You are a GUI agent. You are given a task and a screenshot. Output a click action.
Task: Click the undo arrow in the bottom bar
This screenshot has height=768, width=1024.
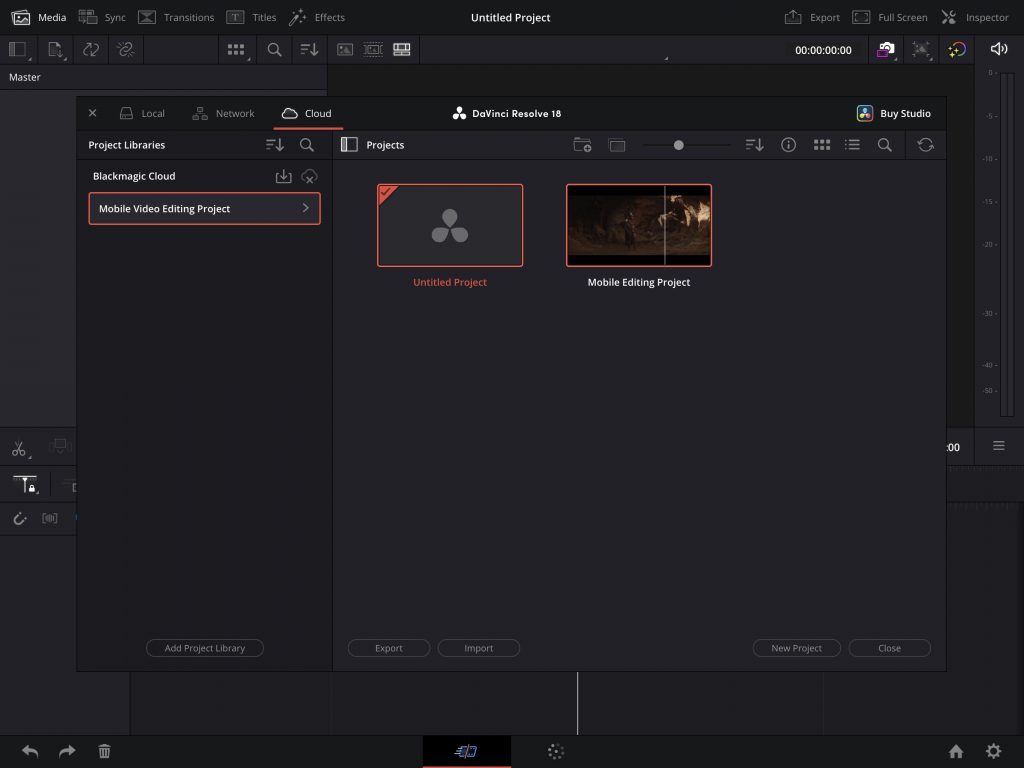click(x=30, y=752)
